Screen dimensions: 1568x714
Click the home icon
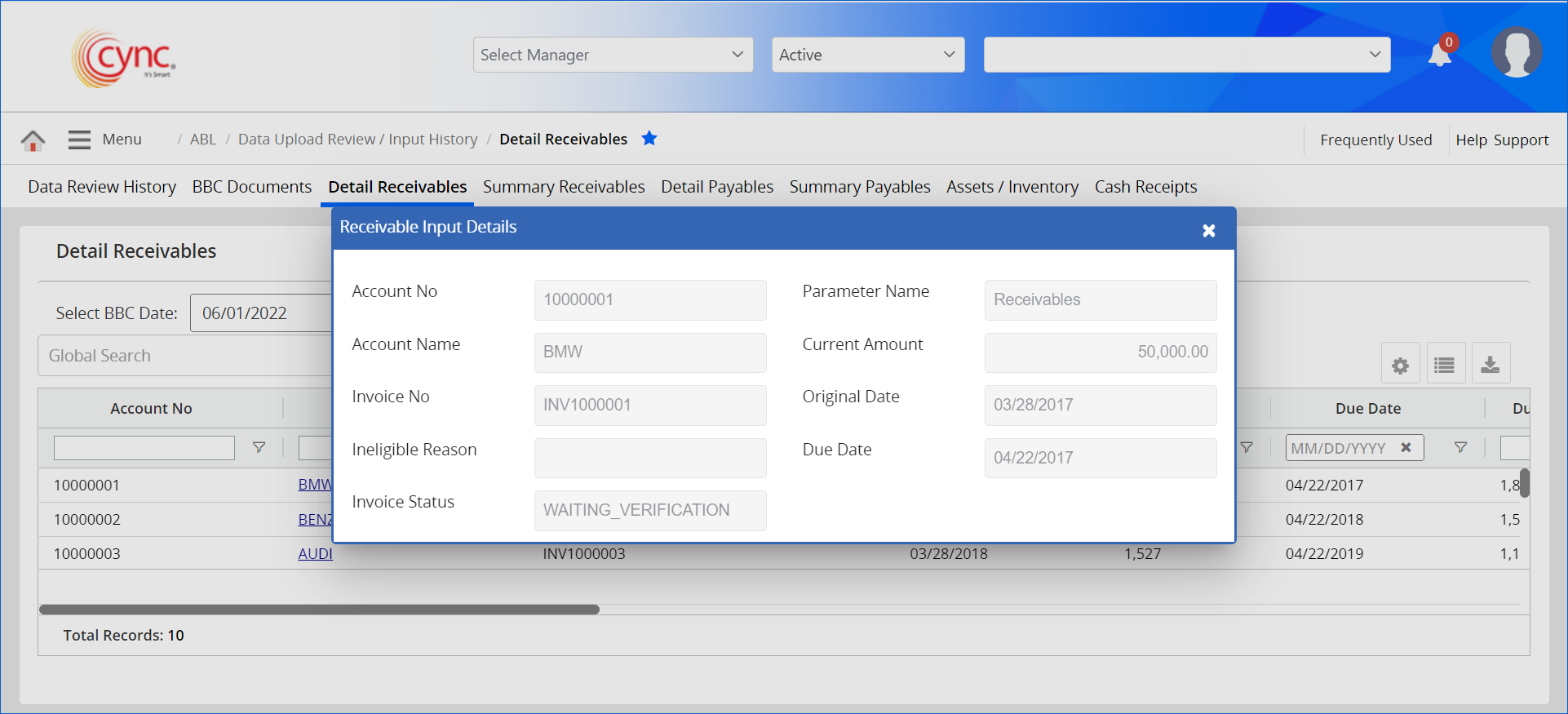[33, 140]
